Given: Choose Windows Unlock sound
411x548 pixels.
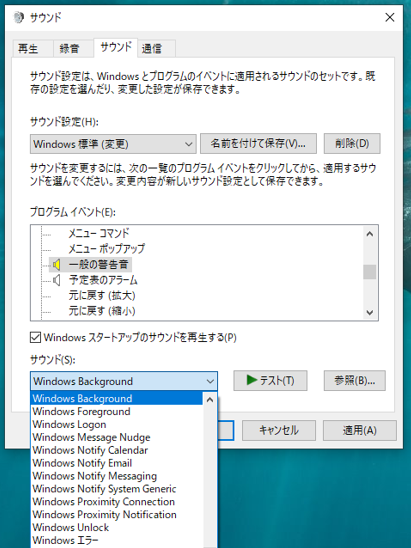Looking at the screenshot, I should click(117, 527).
